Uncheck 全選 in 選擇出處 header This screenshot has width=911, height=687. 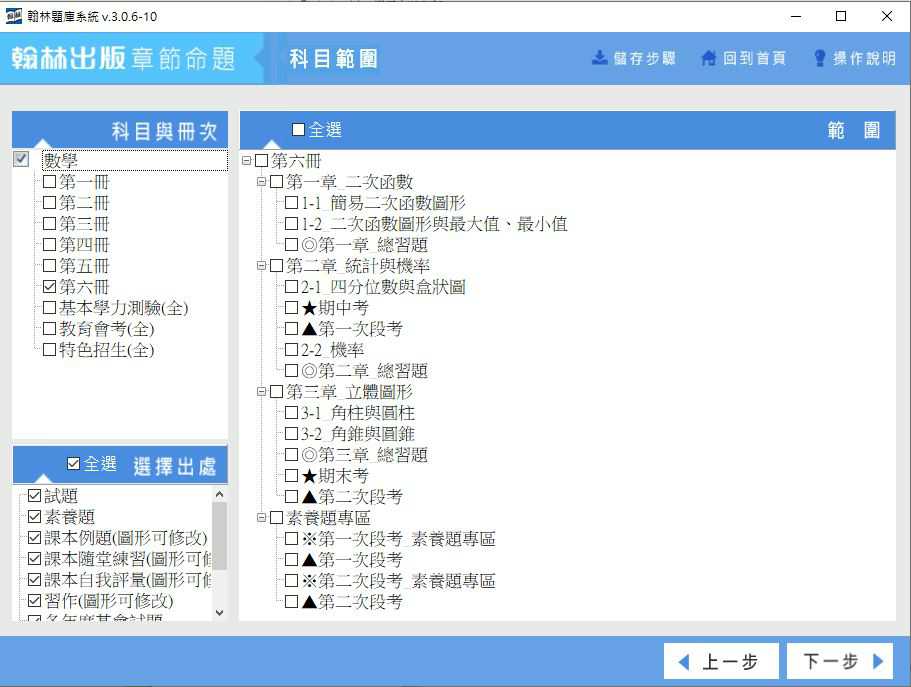[73, 463]
